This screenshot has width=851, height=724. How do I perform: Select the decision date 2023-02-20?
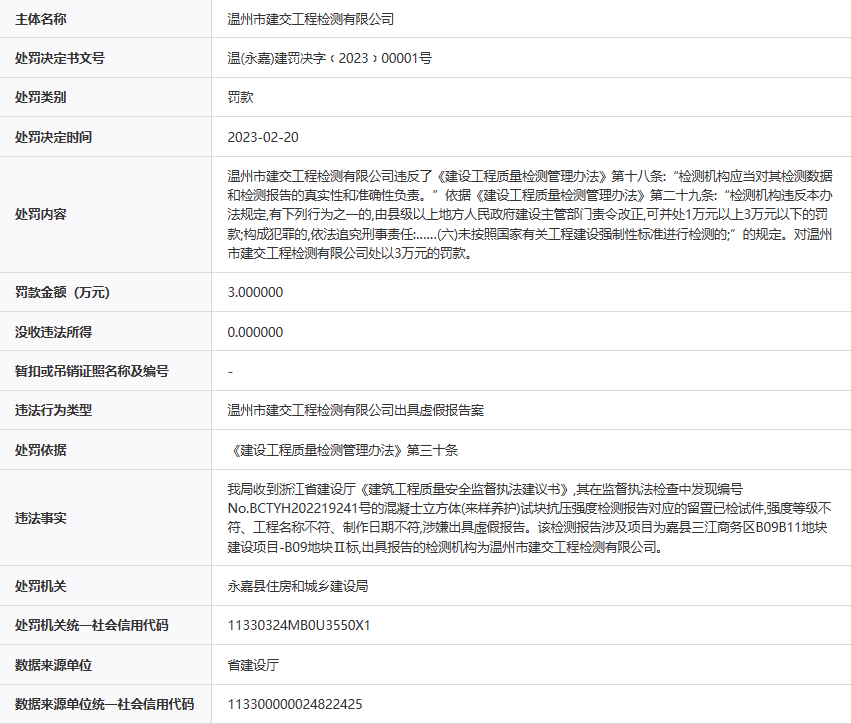[263, 136]
